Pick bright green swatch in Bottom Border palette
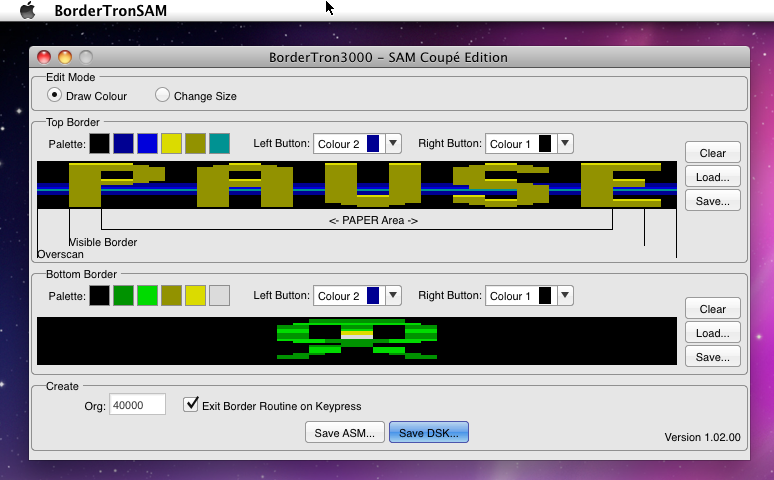Viewport: 774px width, 480px height. coord(147,296)
